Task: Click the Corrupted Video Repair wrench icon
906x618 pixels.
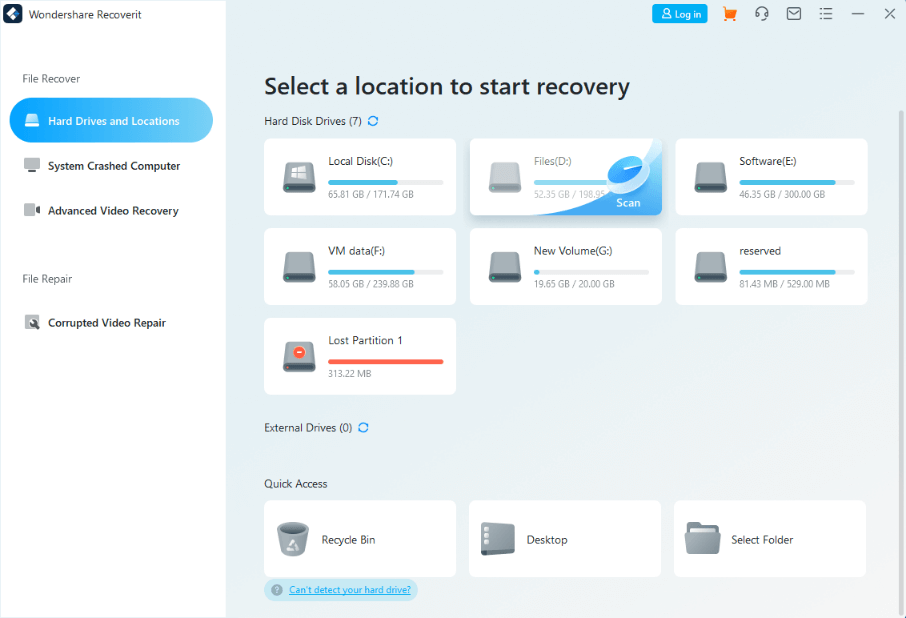Action: point(32,322)
